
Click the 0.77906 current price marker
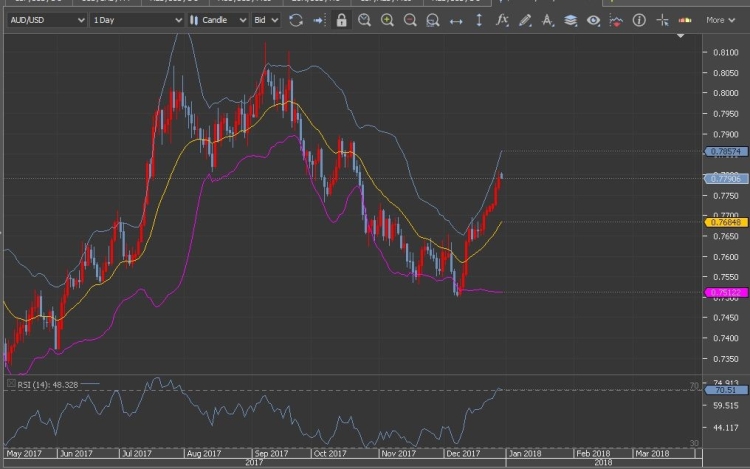tap(724, 179)
